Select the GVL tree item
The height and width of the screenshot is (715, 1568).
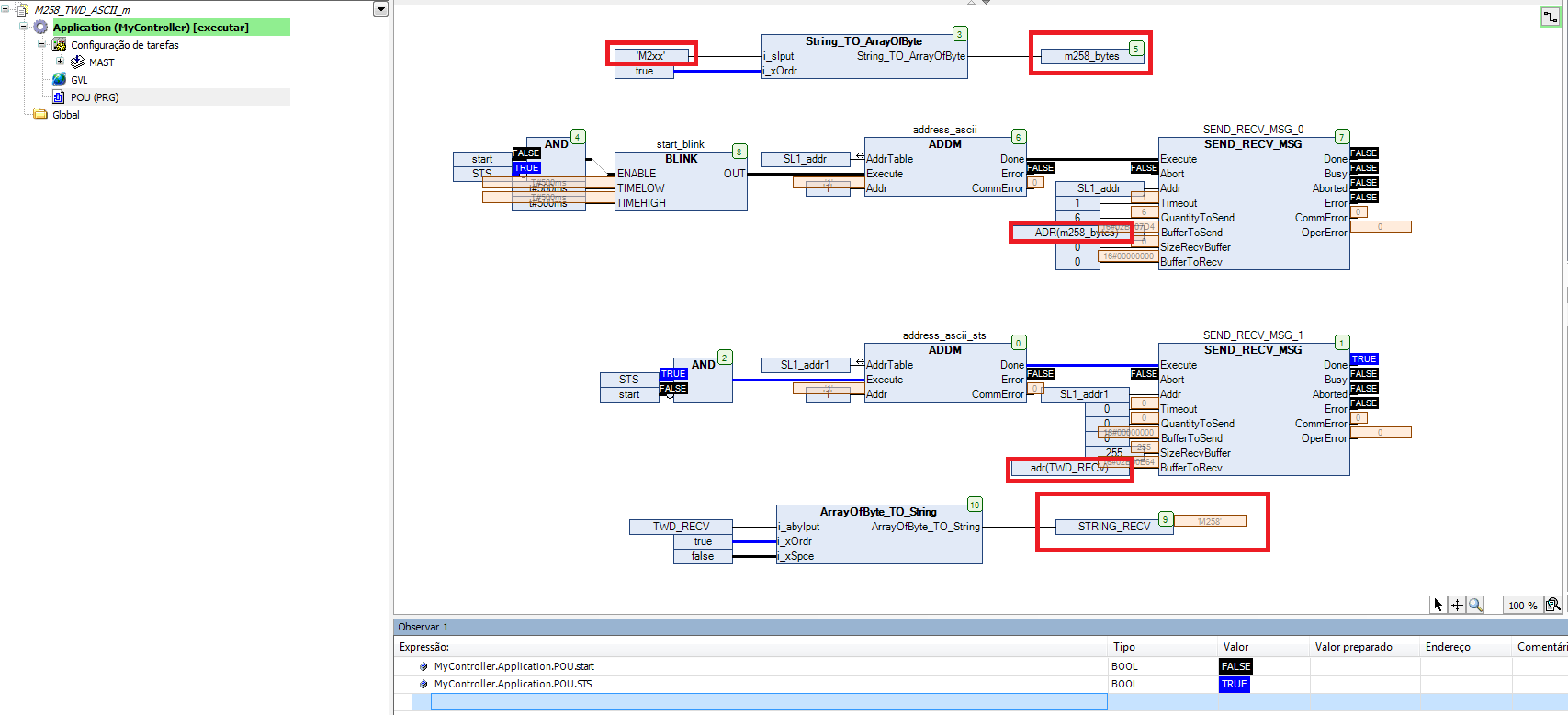point(79,80)
